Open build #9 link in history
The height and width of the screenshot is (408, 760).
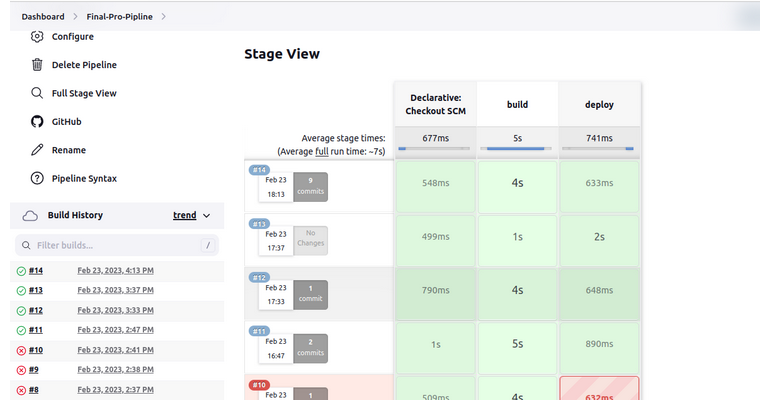(x=33, y=369)
